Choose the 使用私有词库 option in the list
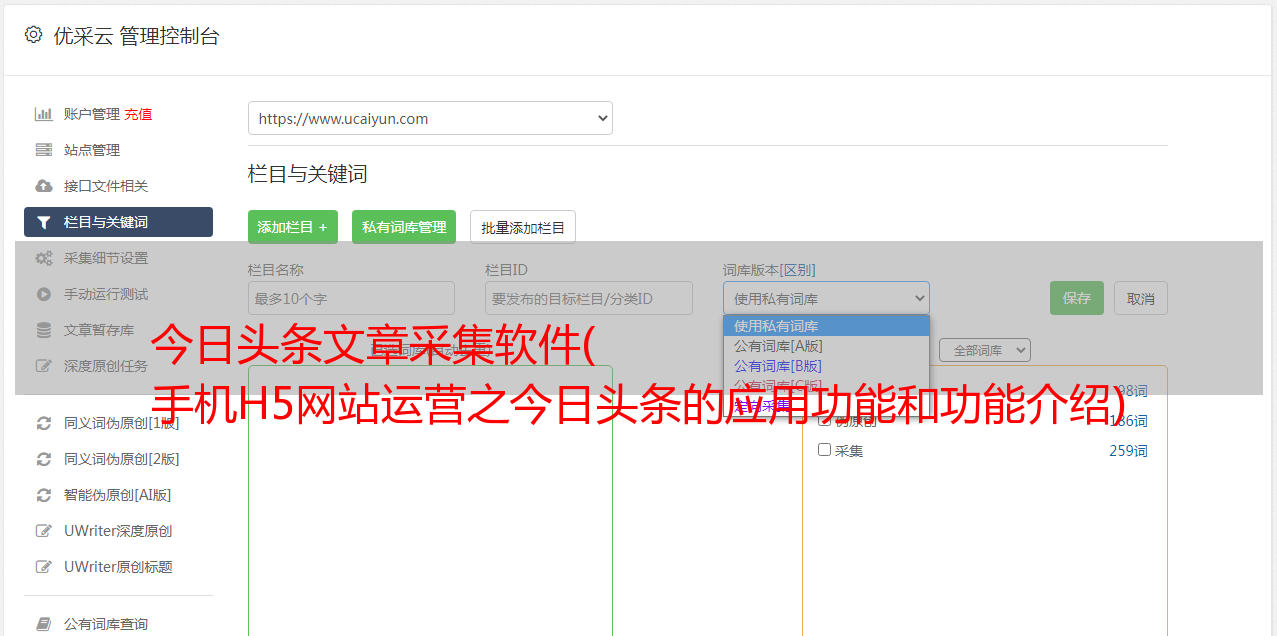This screenshot has height=636, width=1277. pos(826,326)
